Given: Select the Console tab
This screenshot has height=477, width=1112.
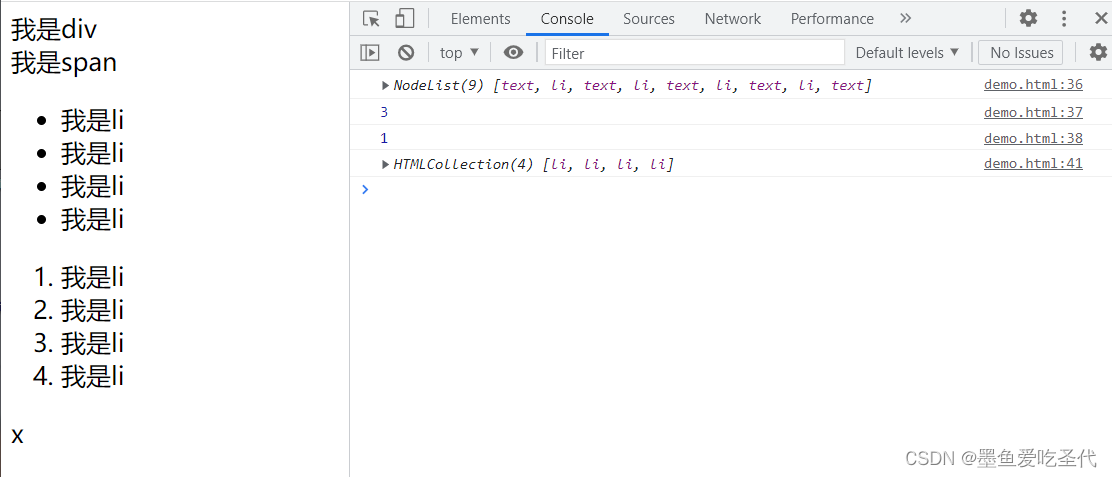Looking at the screenshot, I should [x=567, y=18].
